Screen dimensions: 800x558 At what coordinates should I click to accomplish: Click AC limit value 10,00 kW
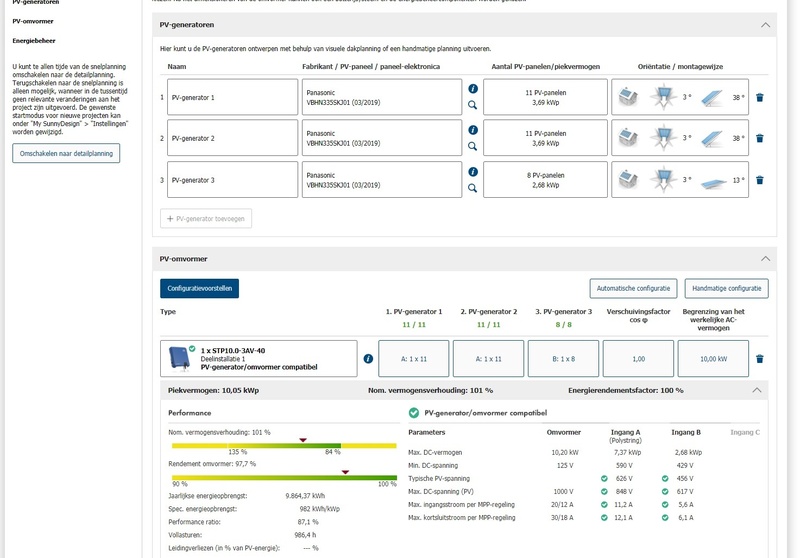(x=713, y=359)
